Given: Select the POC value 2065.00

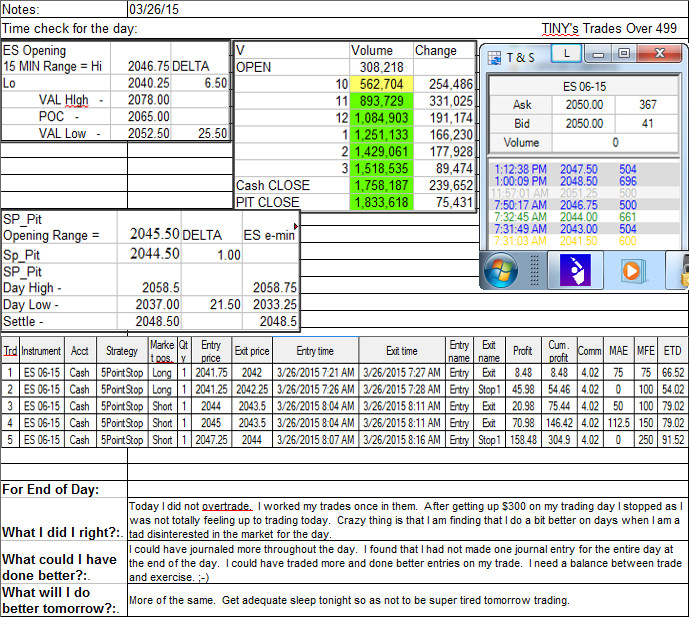Looking at the screenshot, I should (149, 116).
